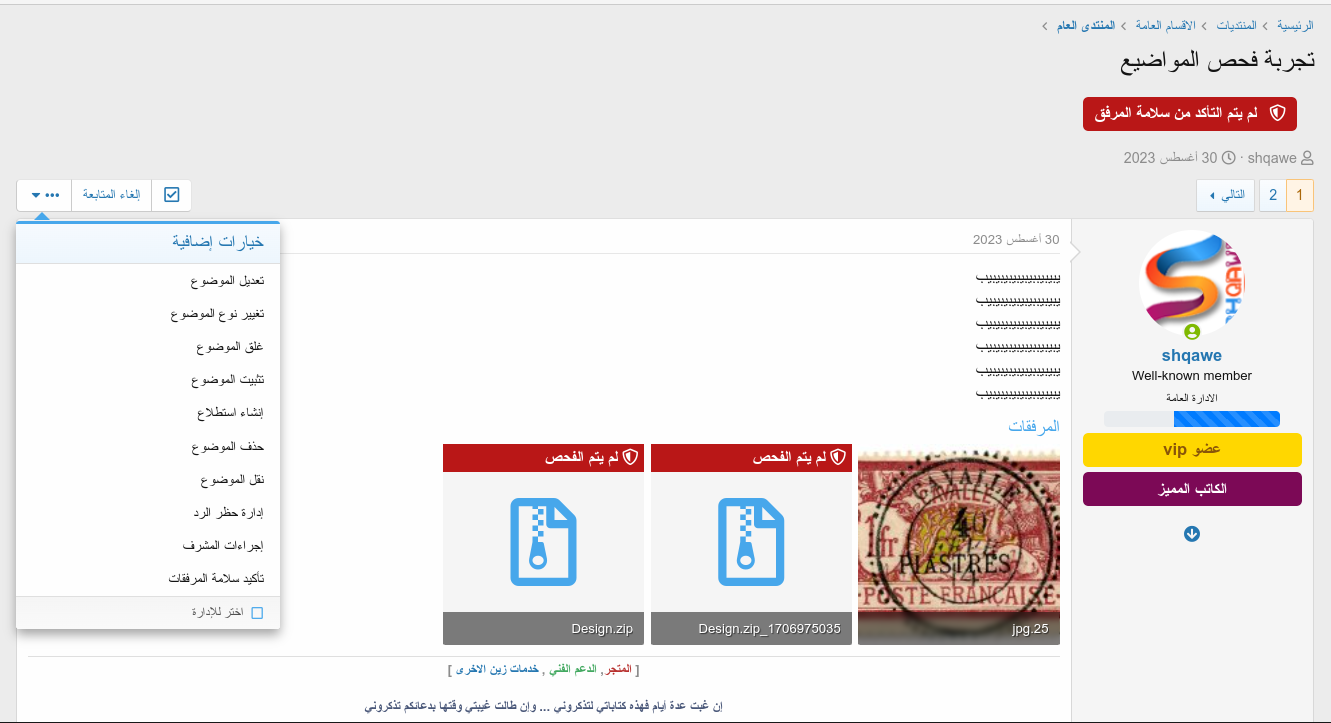Go to the next page with 'التالي'
The width and height of the screenshot is (1331, 723).
tap(1226, 195)
